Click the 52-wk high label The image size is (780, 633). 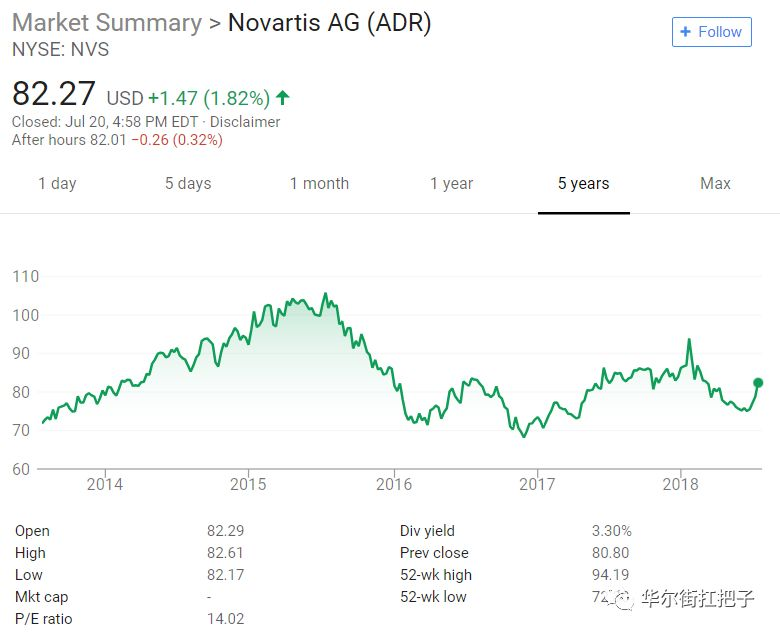pyautogui.click(x=436, y=575)
